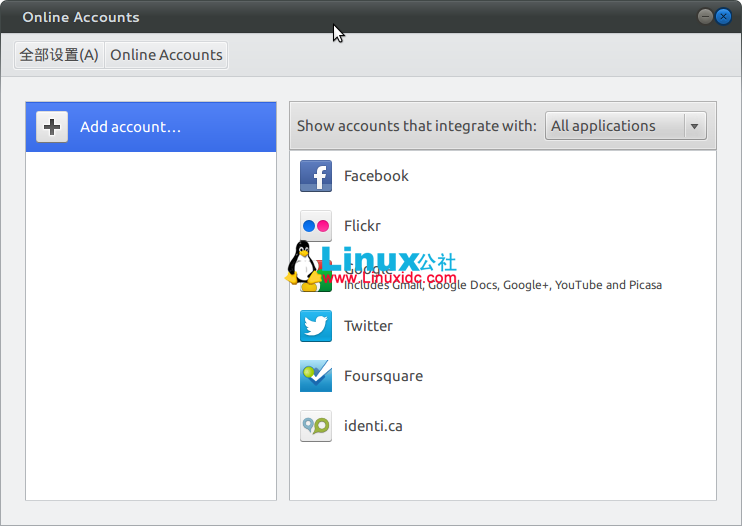Click the Google description mentioning Gmail and Picasa
This screenshot has width=742, height=526.
(x=503, y=285)
